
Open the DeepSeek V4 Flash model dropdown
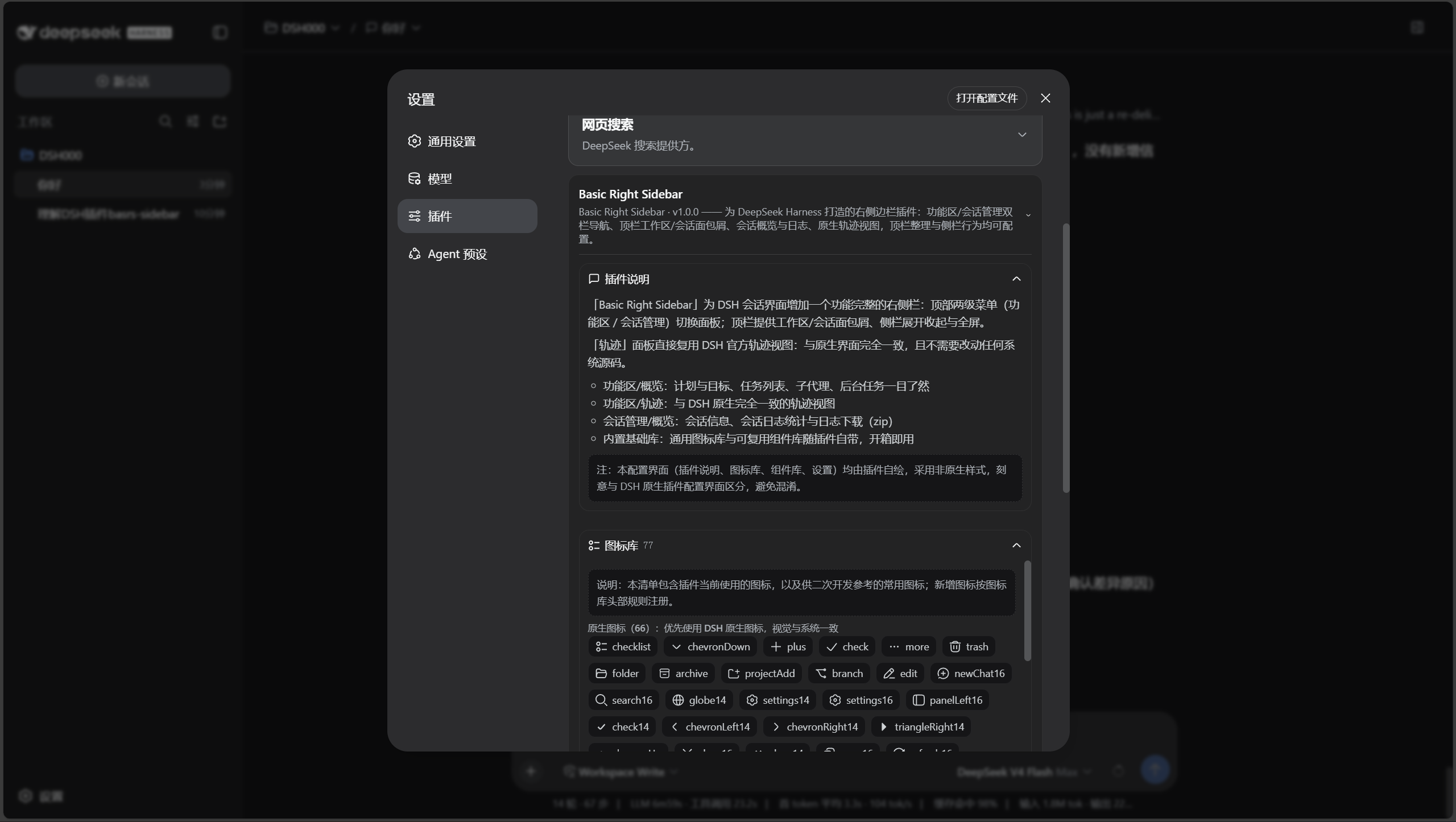pos(1025,771)
